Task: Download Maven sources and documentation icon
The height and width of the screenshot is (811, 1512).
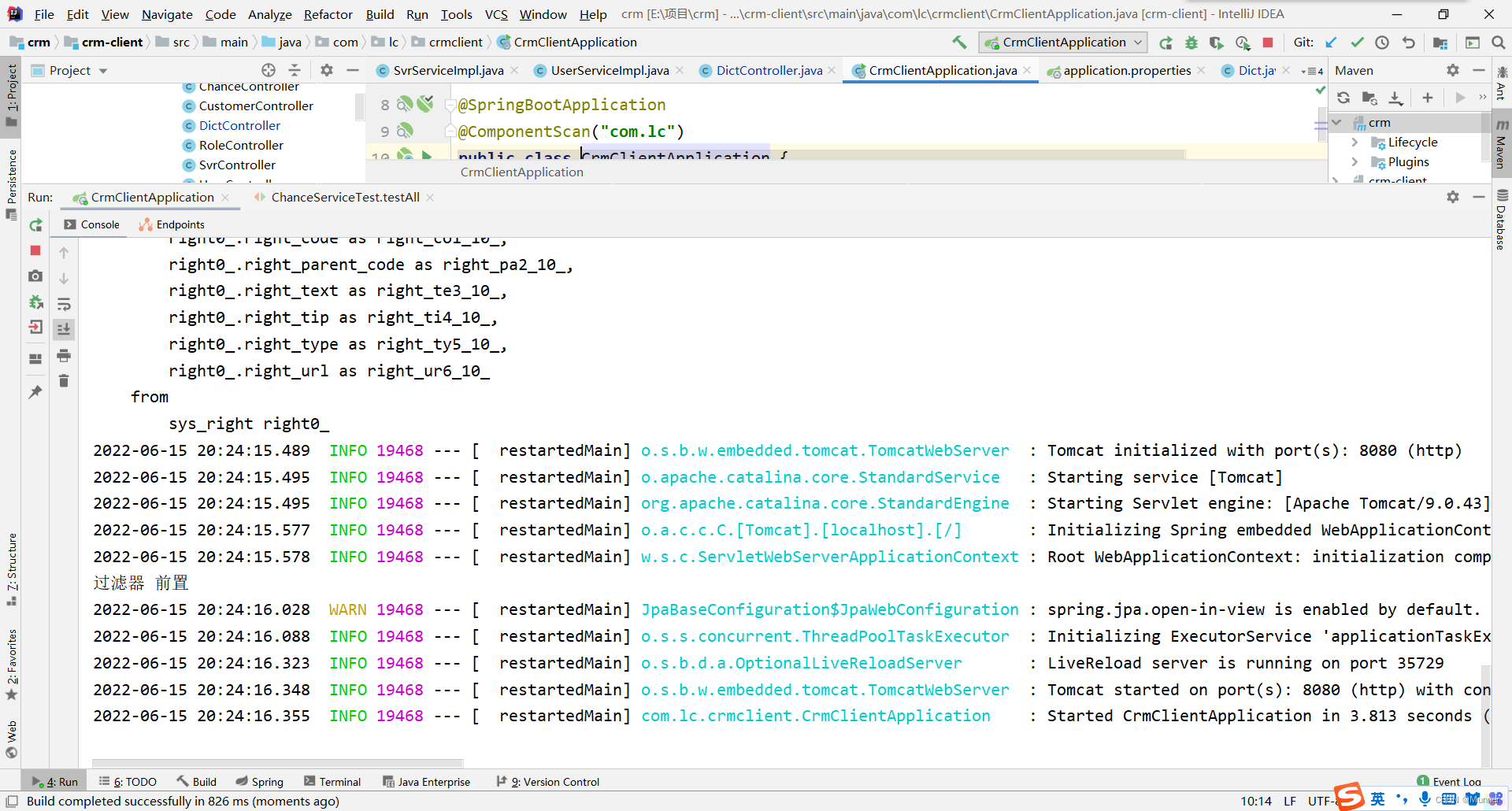Action: pos(1395,98)
